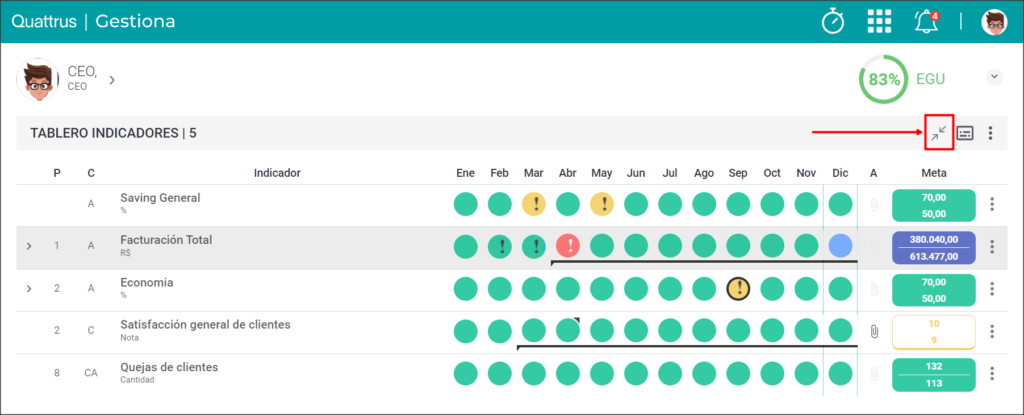Select the blue December status for Facturación Total

(x=840, y=246)
